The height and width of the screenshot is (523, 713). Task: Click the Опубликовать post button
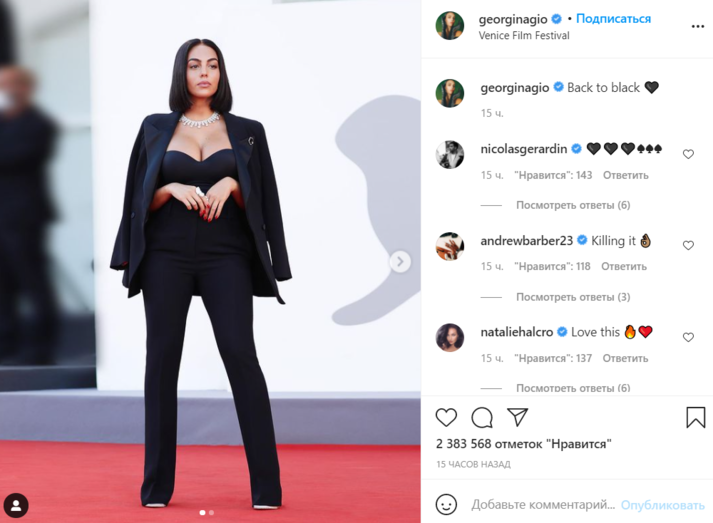(663, 505)
